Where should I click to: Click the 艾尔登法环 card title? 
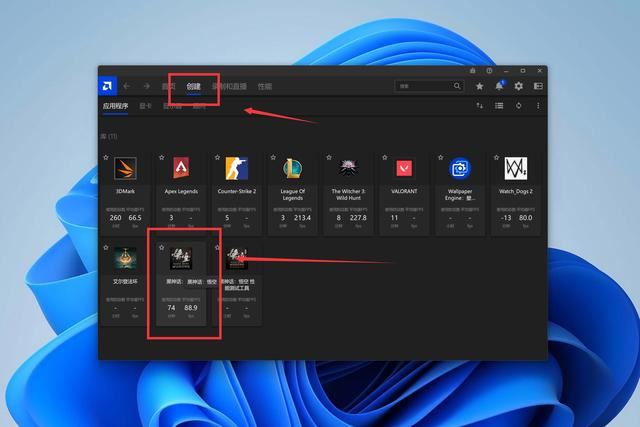[125, 281]
